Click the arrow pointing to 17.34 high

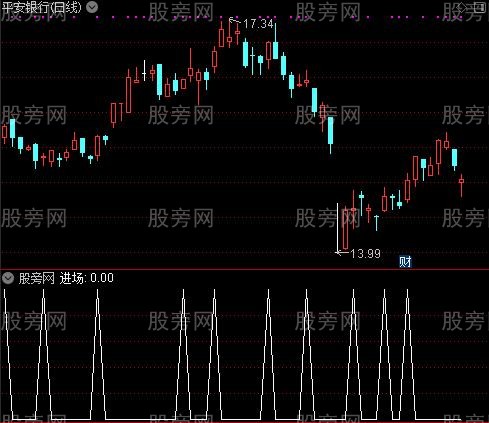[x=235, y=21]
